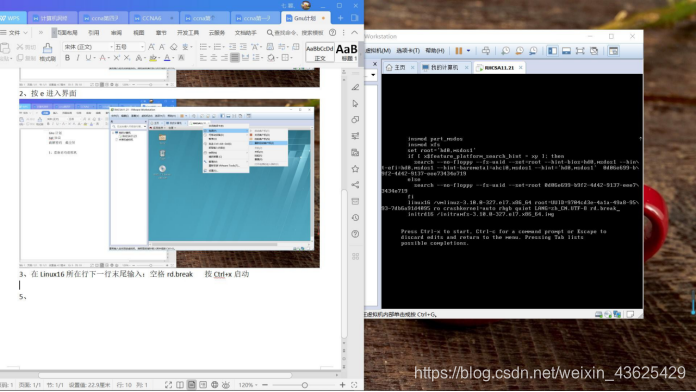Image resolution: width=696 pixels, height=392 pixels.
Task: Open VMware 帮助(H) menu
Action: [x=435, y=51]
